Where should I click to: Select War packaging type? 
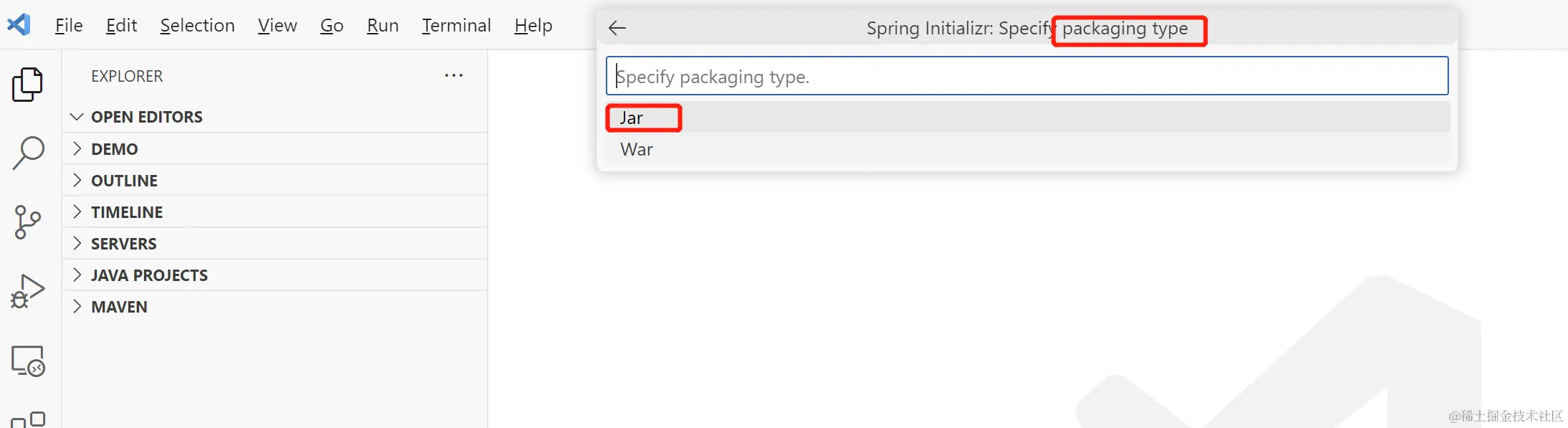[x=636, y=149]
